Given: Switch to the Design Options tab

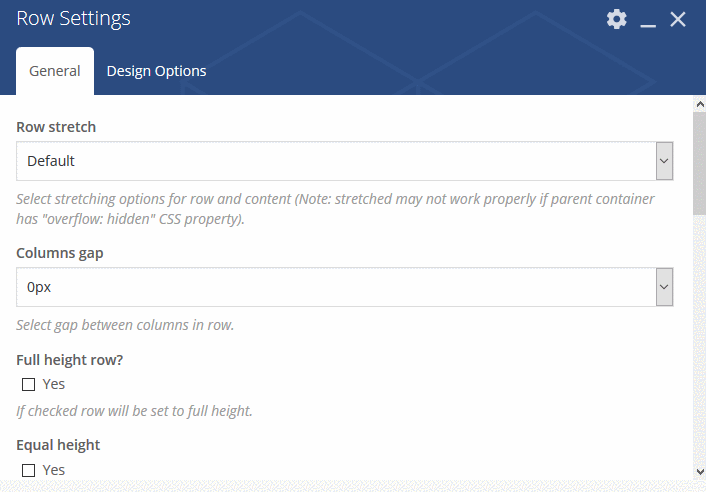Looking at the screenshot, I should click(156, 71).
